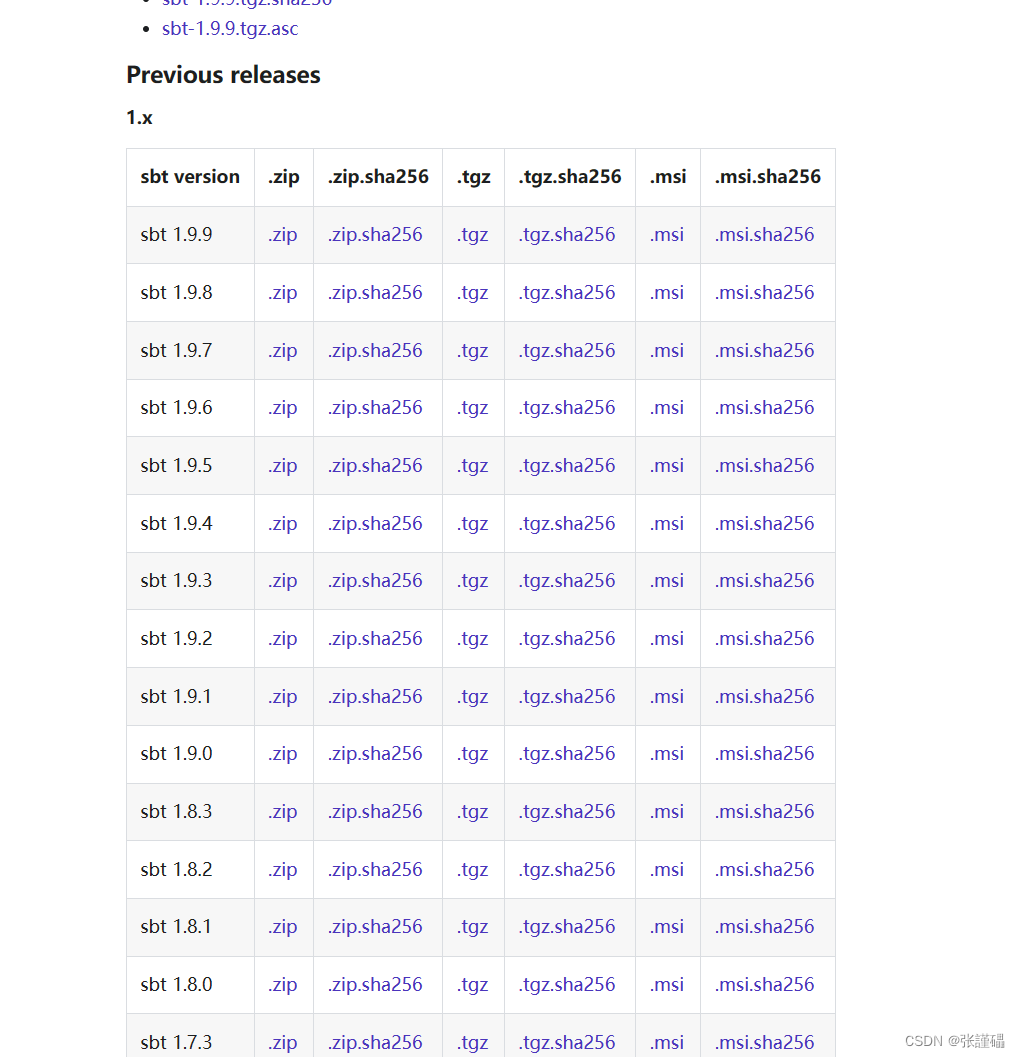Download the .zip for sbt 1.9.1
The height and width of the screenshot is (1057, 1020).
click(283, 697)
